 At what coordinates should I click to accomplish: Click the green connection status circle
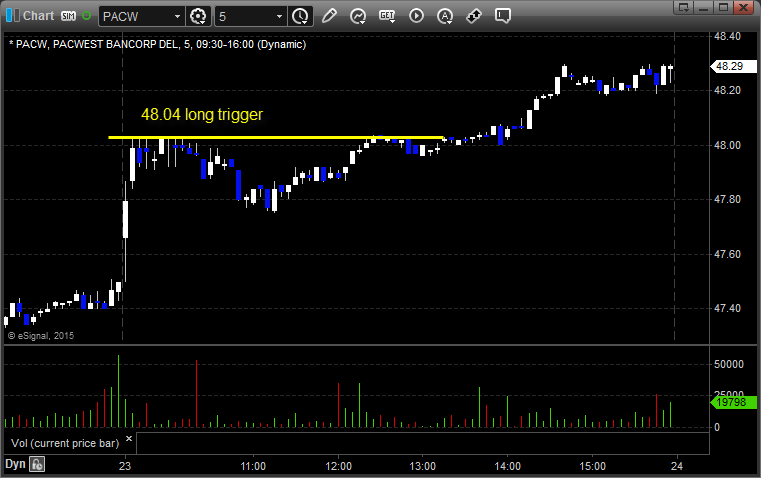(86, 16)
